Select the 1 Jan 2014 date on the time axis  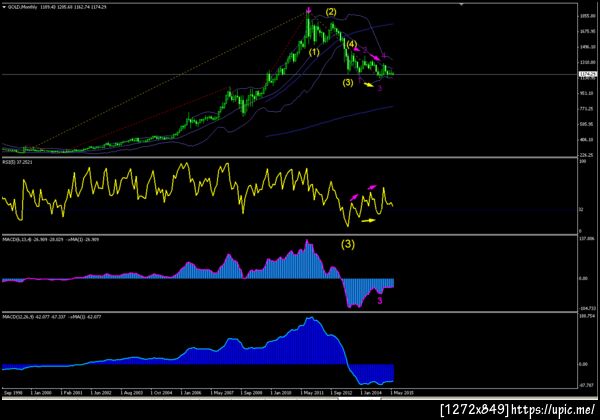click(371, 392)
